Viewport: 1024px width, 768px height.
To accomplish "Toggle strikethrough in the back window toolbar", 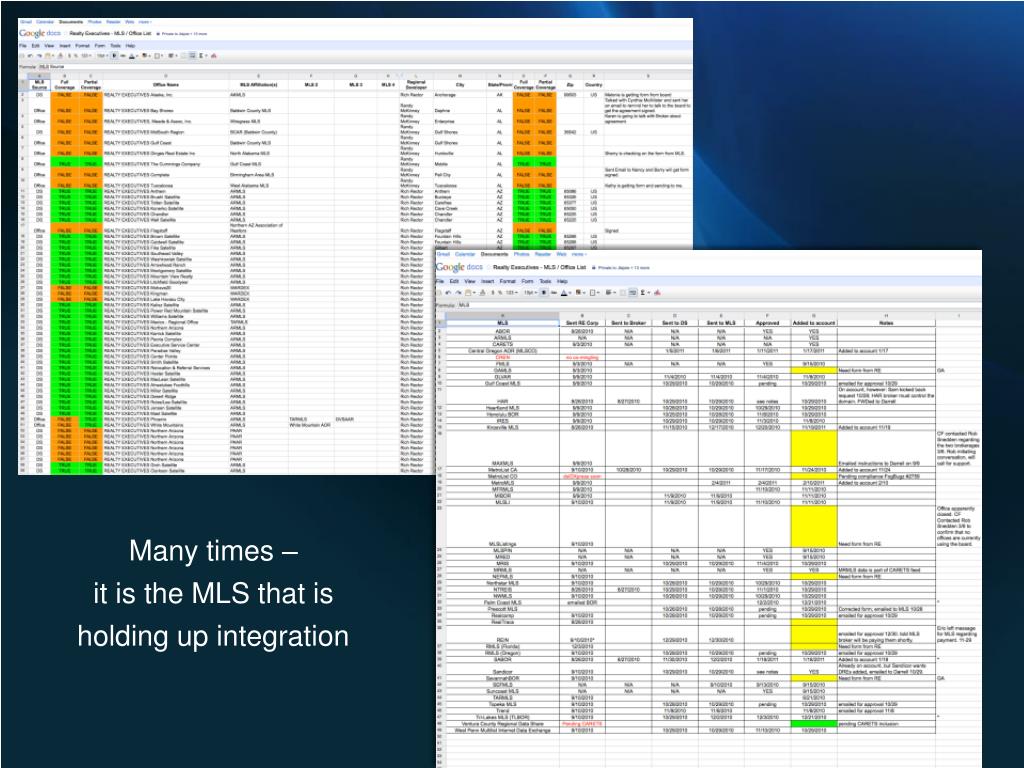I will click(x=123, y=56).
